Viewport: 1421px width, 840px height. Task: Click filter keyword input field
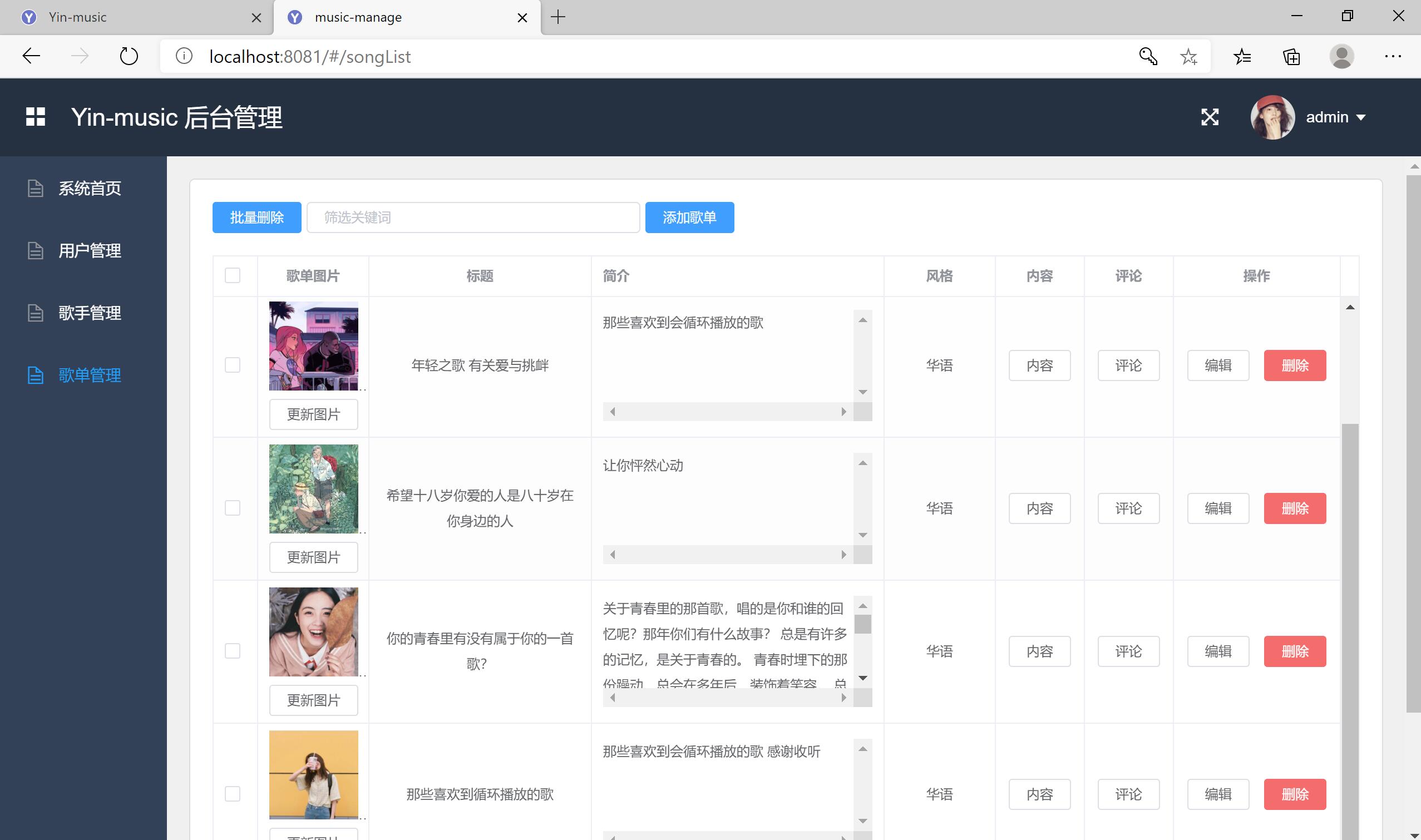(x=474, y=216)
